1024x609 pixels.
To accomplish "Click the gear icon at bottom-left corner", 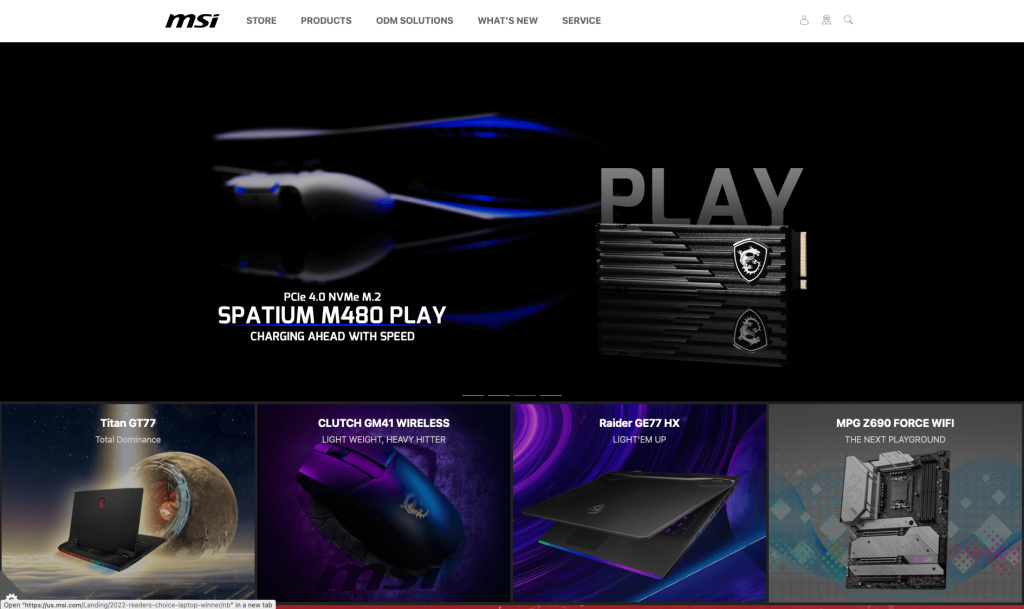I will 11,598.
